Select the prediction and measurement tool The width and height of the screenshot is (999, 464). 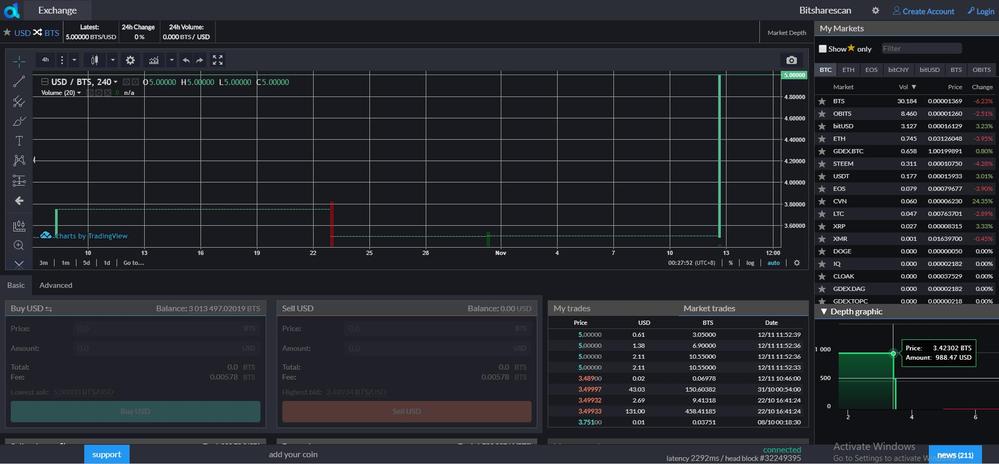point(19,181)
